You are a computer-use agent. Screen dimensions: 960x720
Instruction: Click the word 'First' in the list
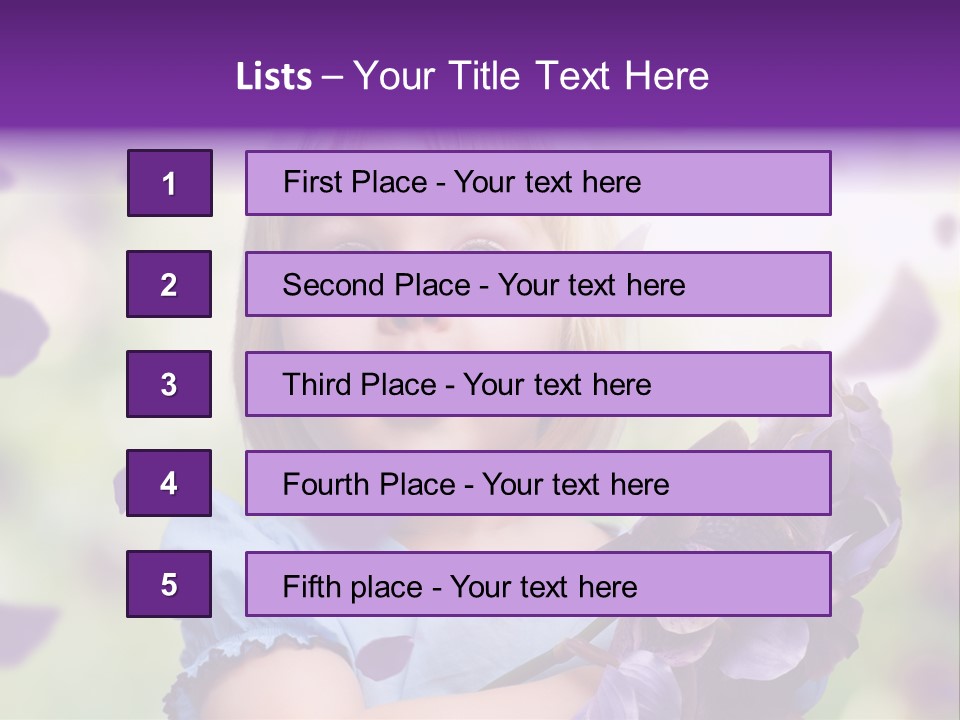click(304, 182)
